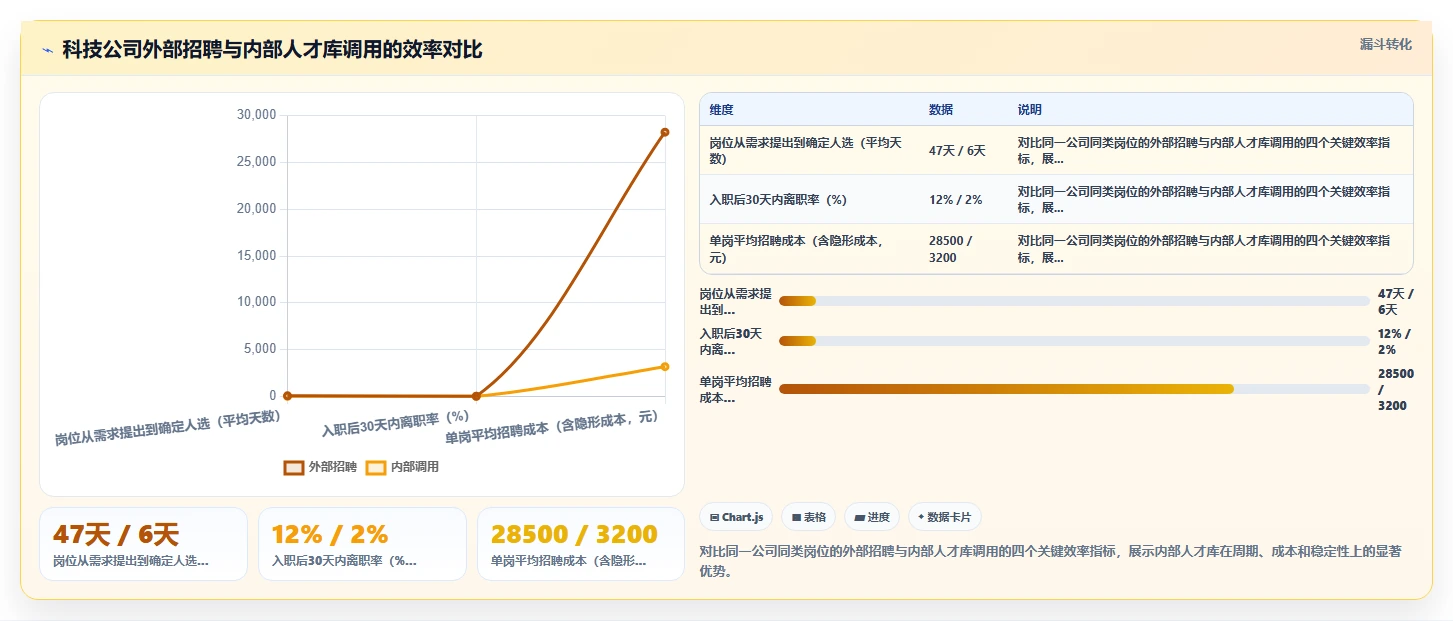Screen dimensions: 1453x621
Task: Click the chart's 入职后30天内离职率 x-axis label
Action: coord(395,422)
